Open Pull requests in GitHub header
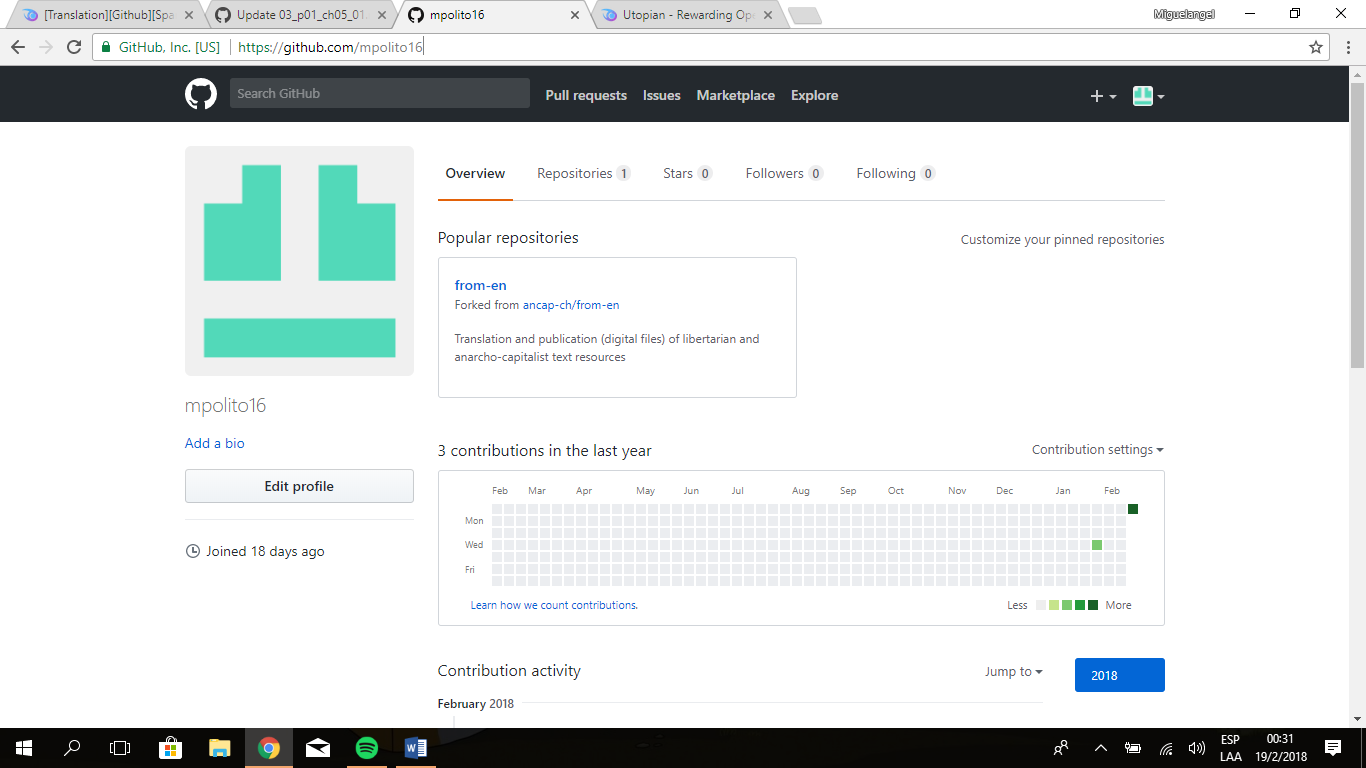Image resolution: width=1366 pixels, height=768 pixels. tap(586, 95)
